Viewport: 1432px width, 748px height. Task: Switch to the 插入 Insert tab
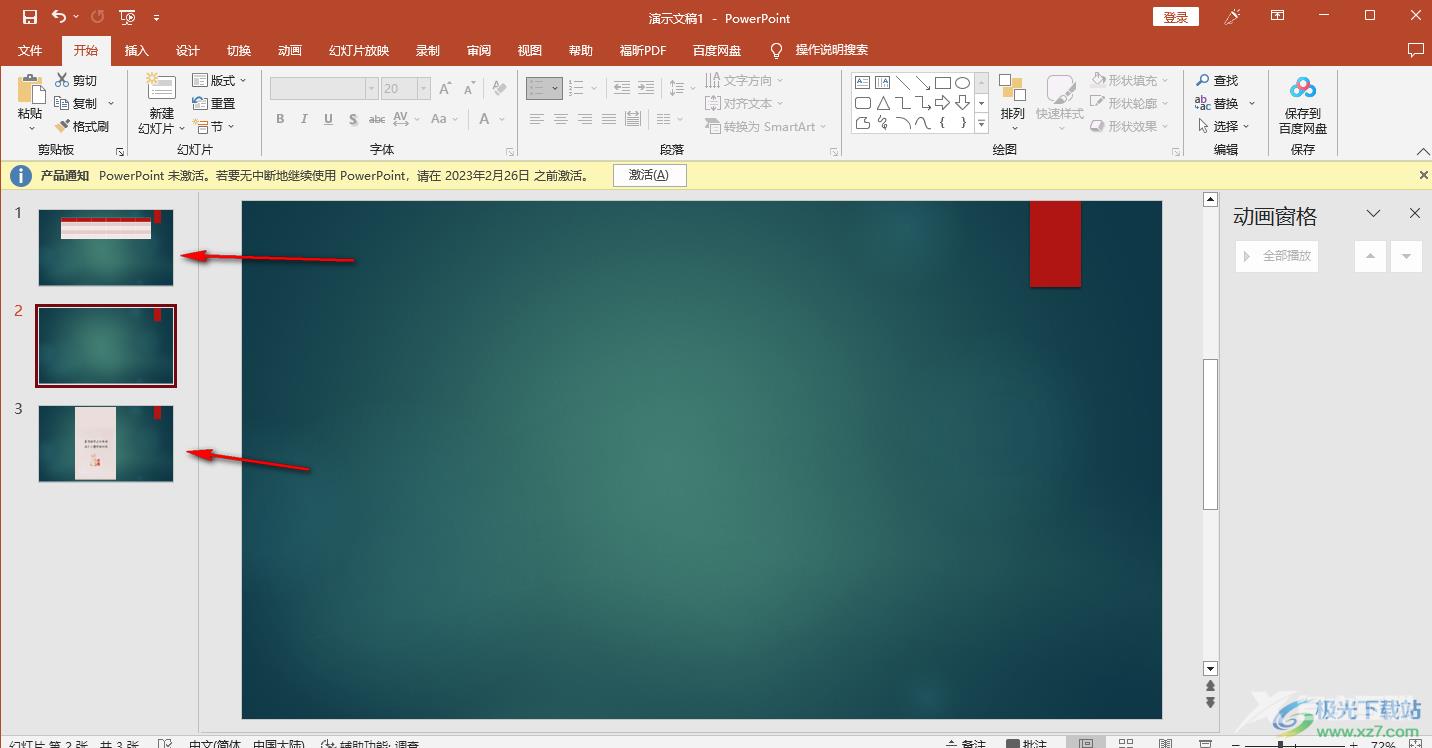[x=136, y=50]
